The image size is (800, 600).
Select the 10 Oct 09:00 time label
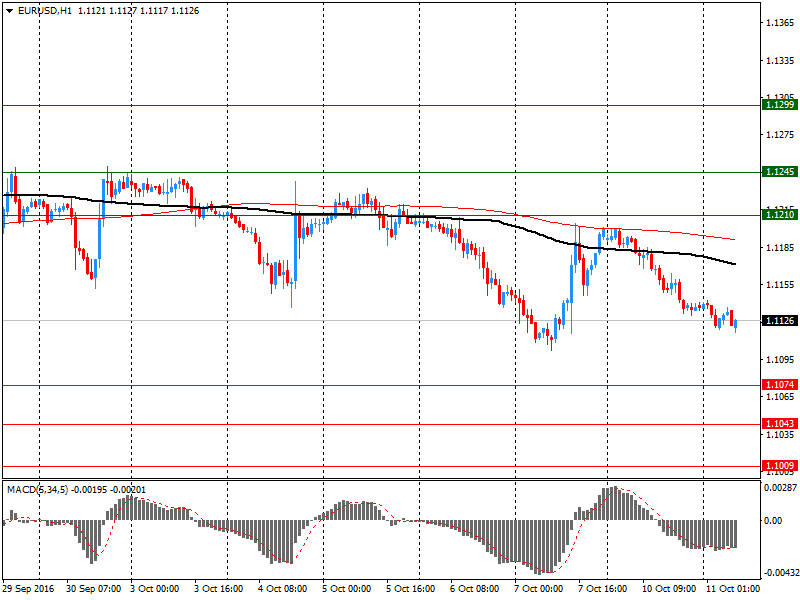(x=669, y=589)
